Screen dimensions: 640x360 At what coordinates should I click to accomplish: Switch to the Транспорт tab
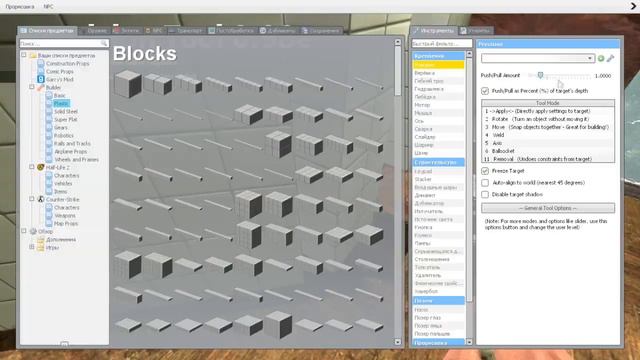coord(185,31)
